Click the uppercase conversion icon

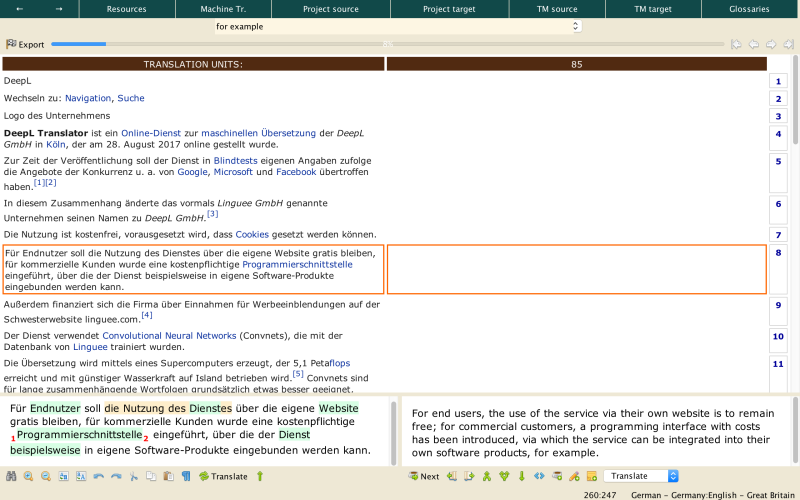click(x=81, y=476)
